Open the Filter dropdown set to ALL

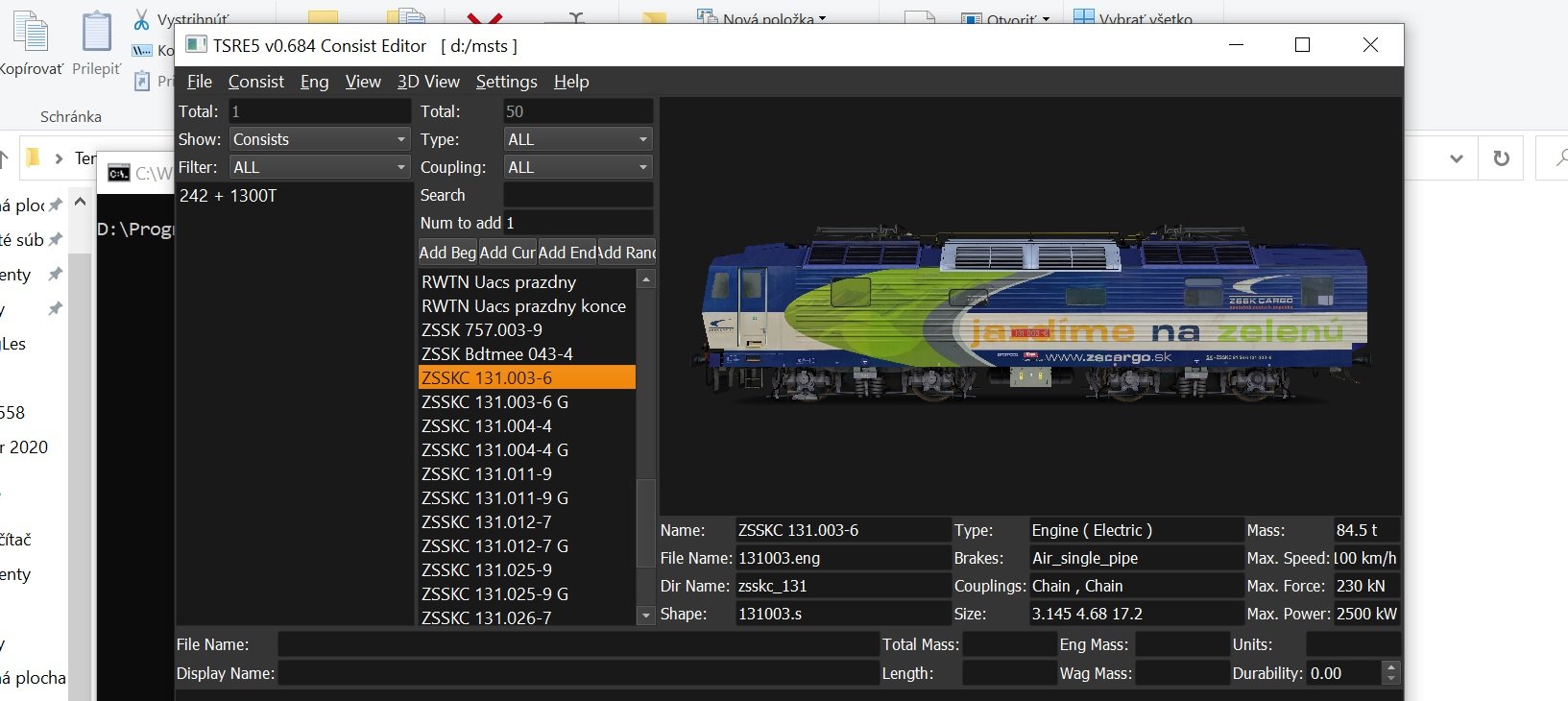tap(320, 167)
